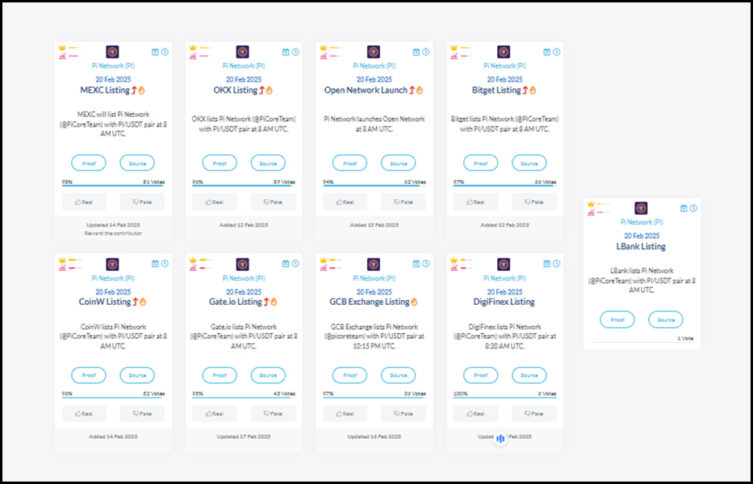Open the DigiFinex Listing event title
Screen dimensions: 753x484
504,302
